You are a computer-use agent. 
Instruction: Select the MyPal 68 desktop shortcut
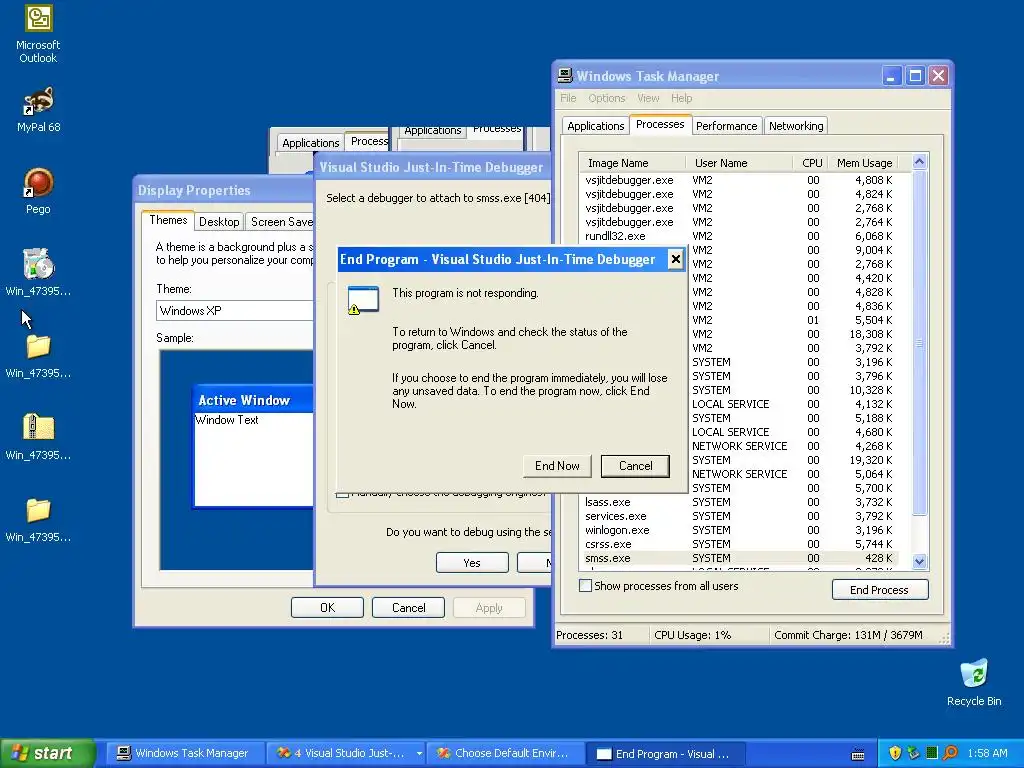[x=38, y=109]
